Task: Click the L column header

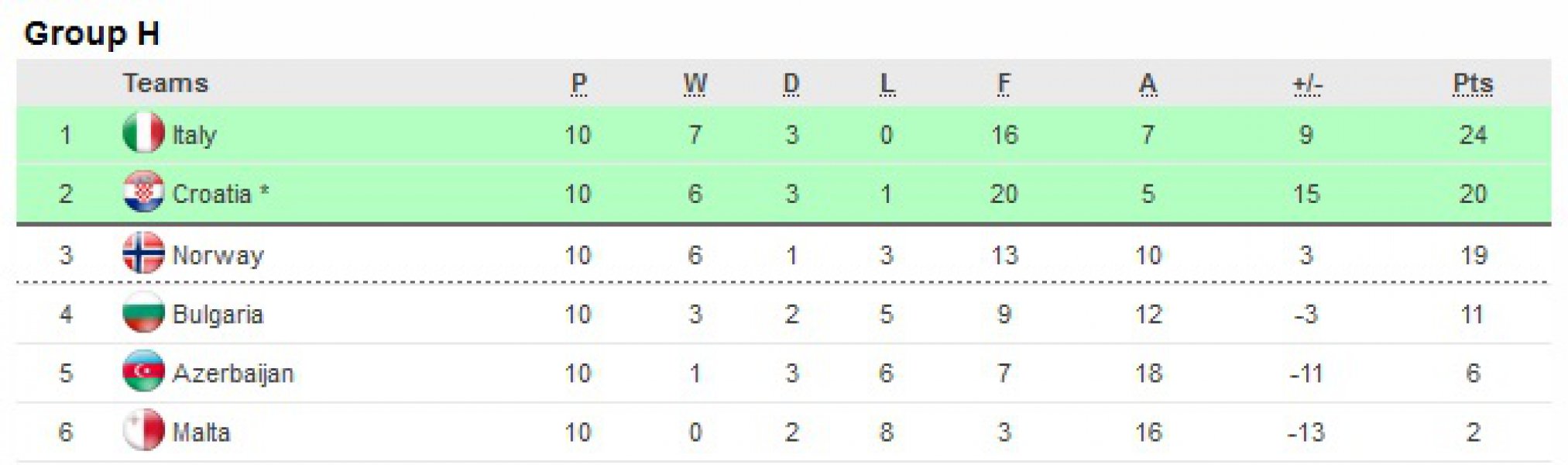Action: click(887, 83)
